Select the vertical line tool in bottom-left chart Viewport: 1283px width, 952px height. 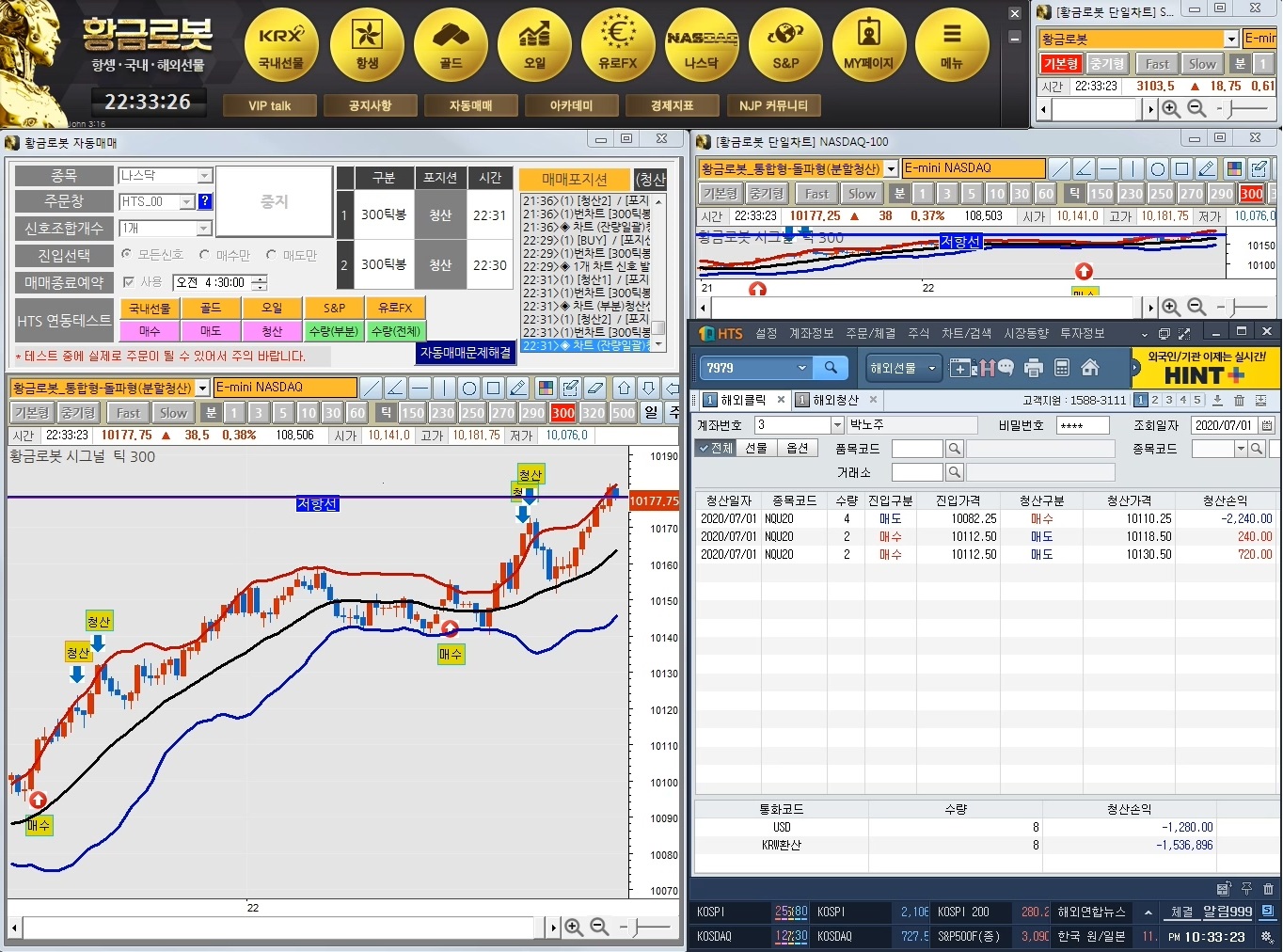445,388
